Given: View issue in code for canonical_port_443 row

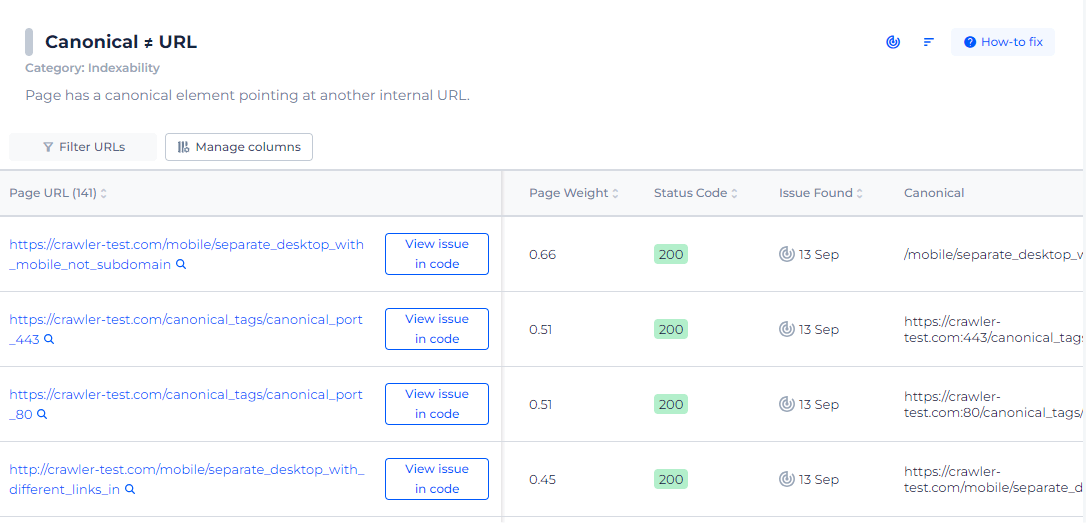Looking at the screenshot, I should point(437,329).
